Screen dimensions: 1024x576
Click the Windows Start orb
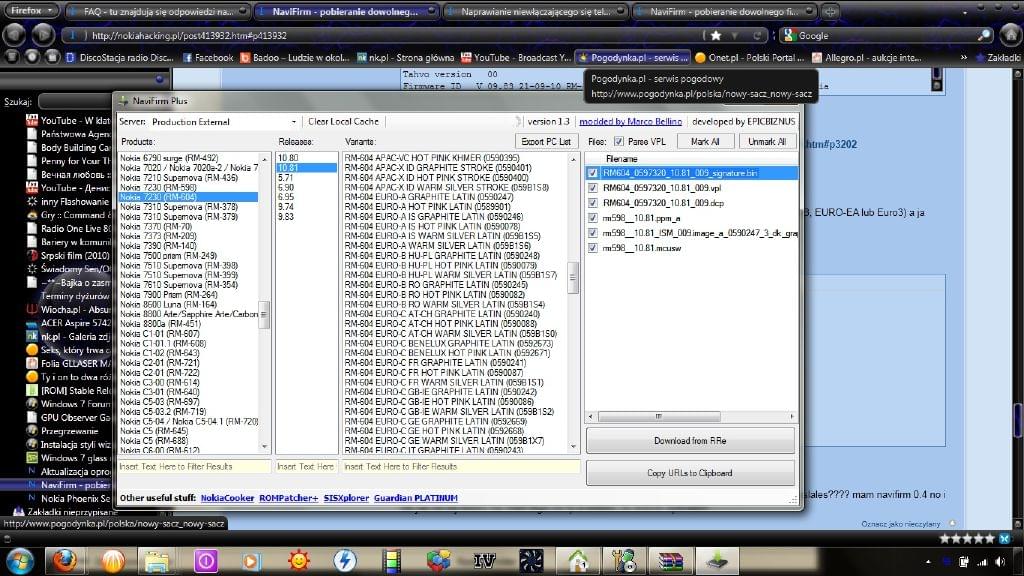click(20, 562)
